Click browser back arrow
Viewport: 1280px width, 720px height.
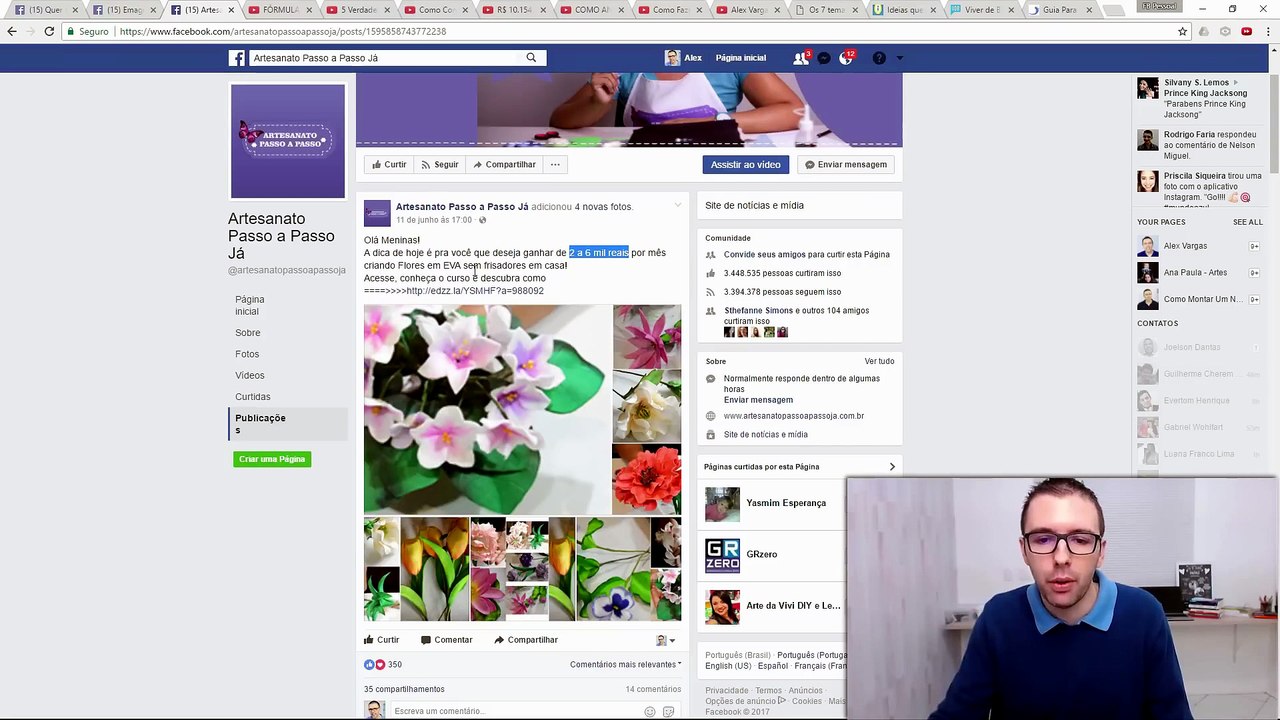tap(12, 31)
